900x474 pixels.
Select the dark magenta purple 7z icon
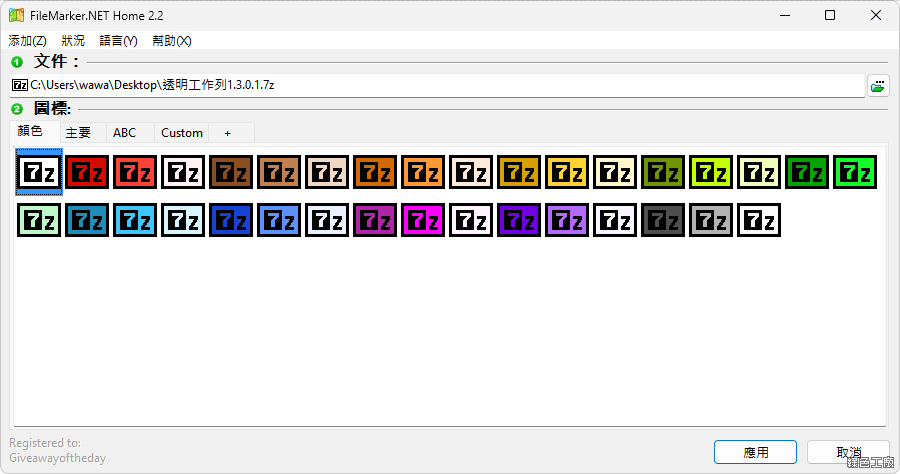pos(375,220)
